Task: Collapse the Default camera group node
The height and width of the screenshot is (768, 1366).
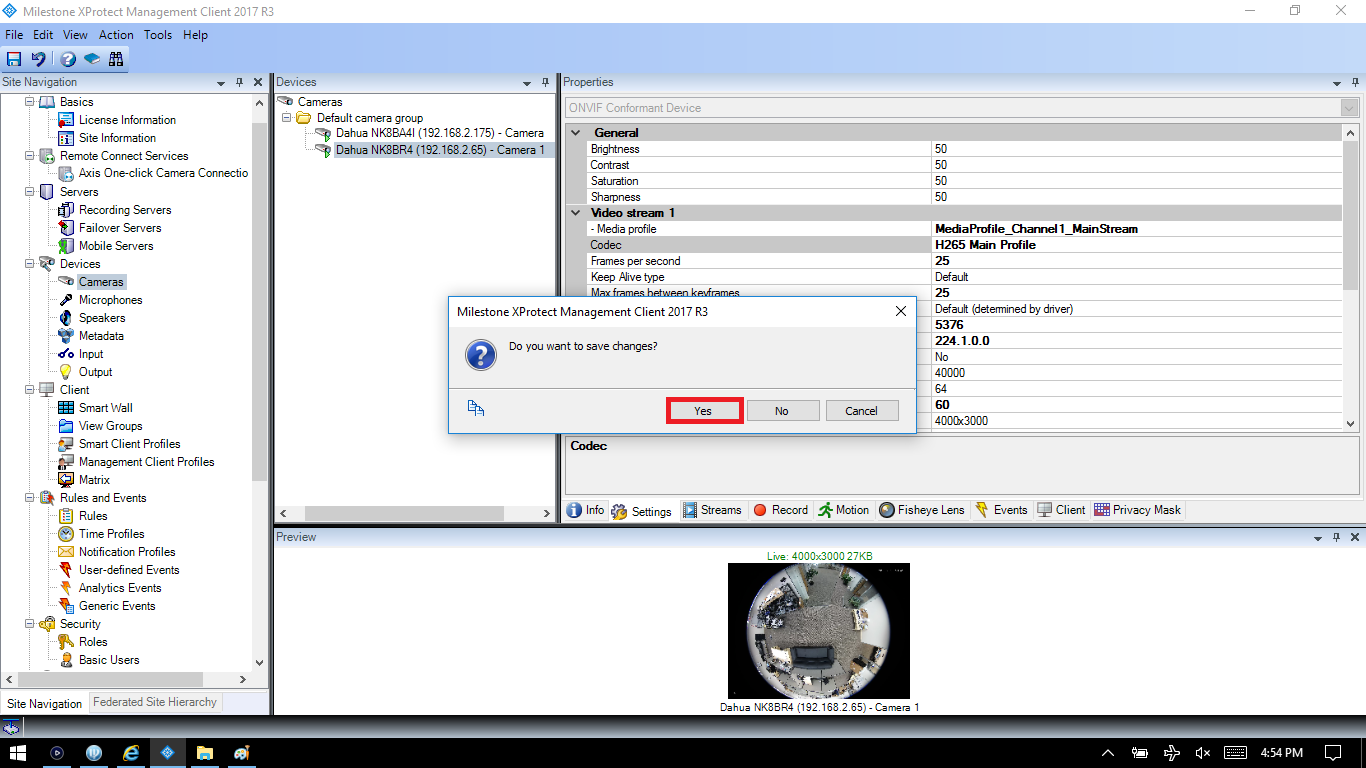Action: tap(287, 118)
